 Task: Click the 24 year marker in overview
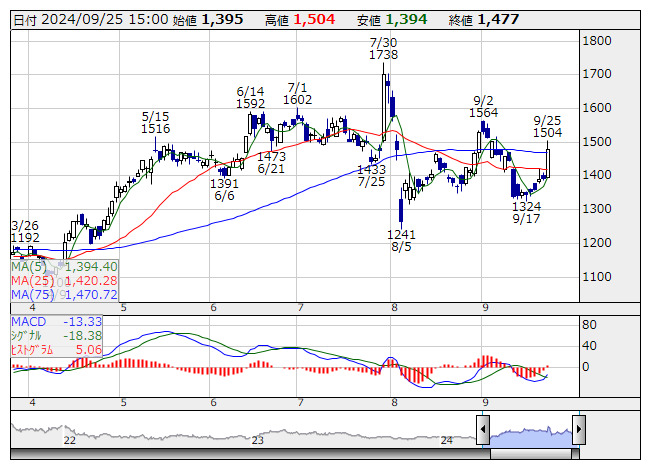446,440
